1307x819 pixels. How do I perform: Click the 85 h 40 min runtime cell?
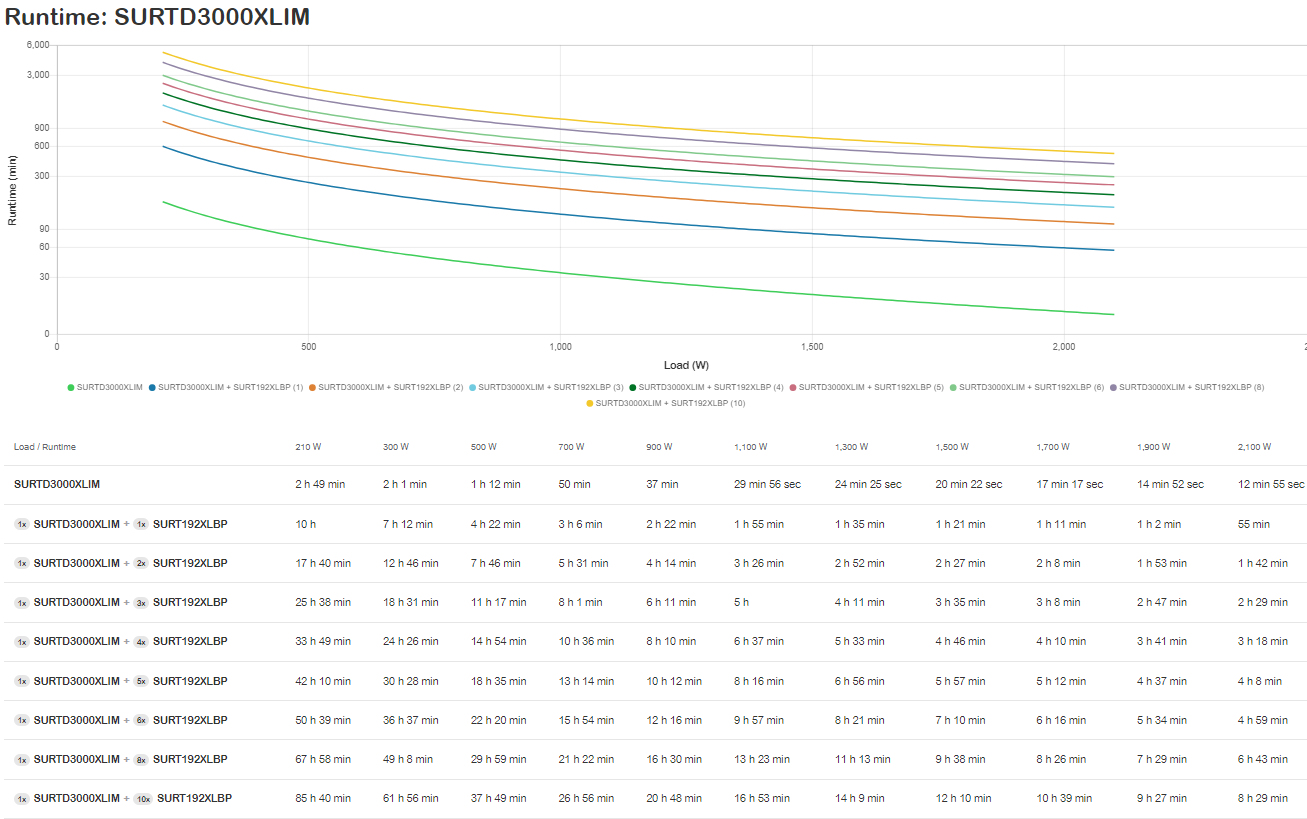[x=323, y=798]
